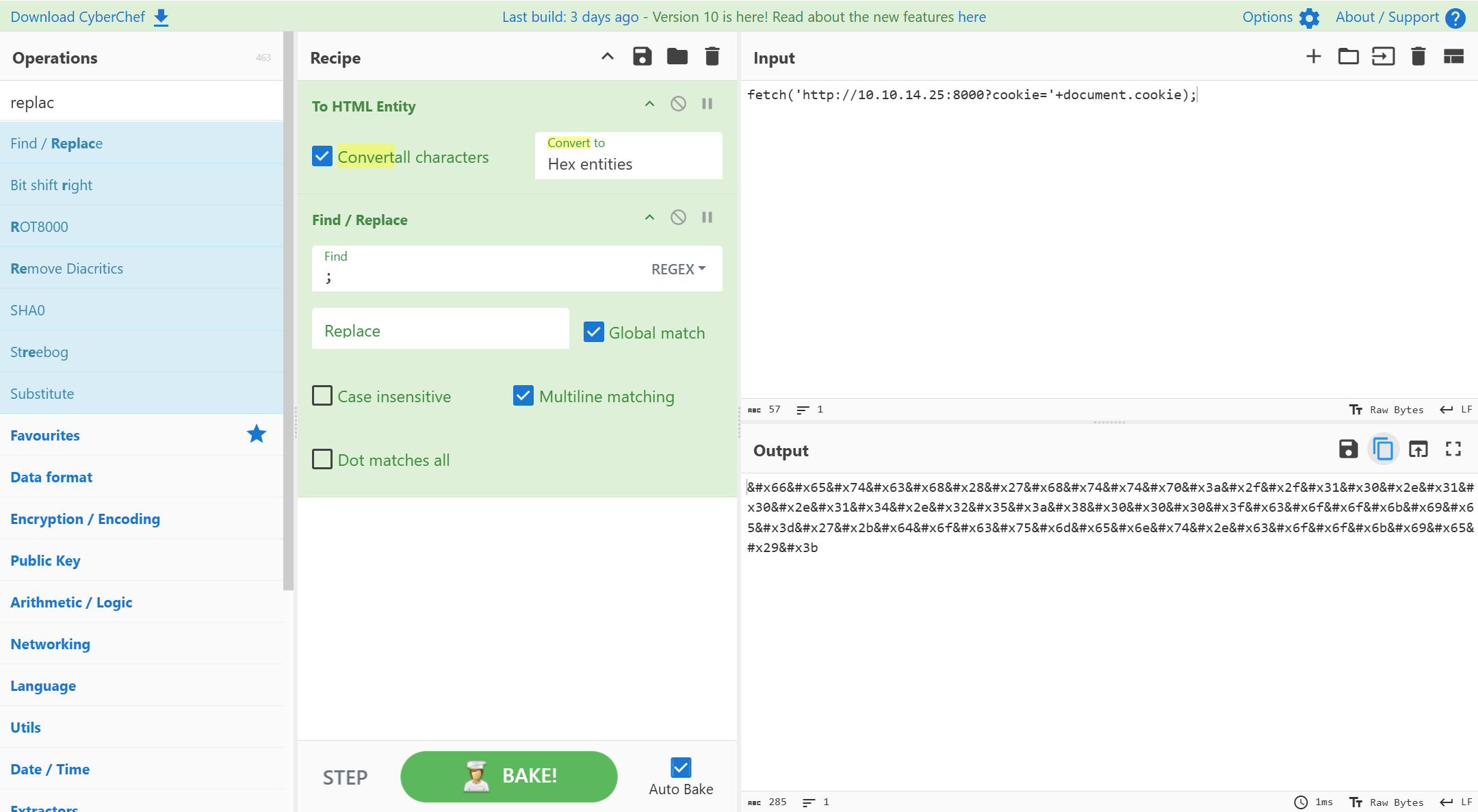Add a new input tab

(x=1313, y=57)
